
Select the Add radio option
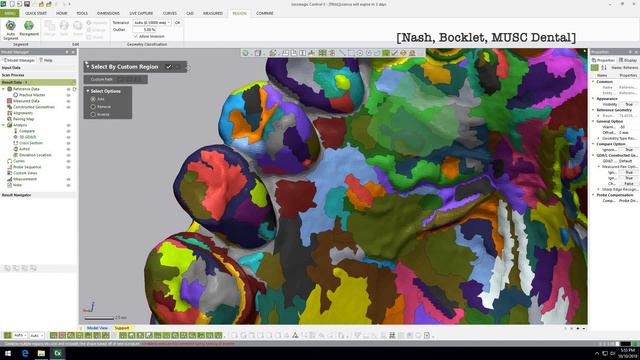[93, 99]
